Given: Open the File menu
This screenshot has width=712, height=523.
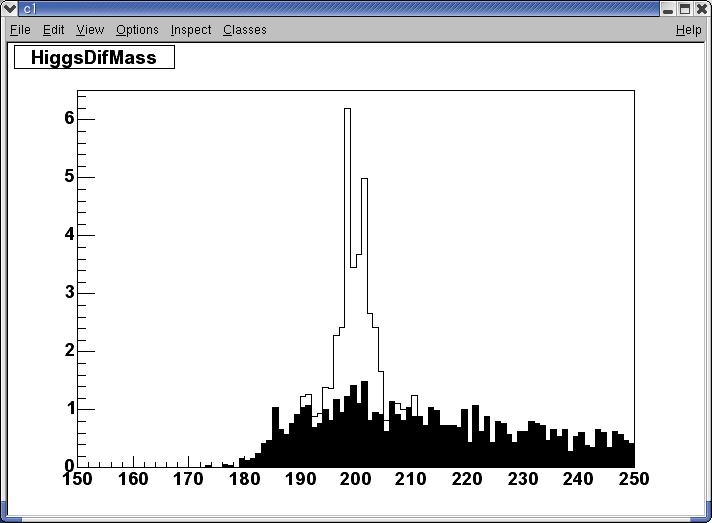Looking at the screenshot, I should point(20,30).
